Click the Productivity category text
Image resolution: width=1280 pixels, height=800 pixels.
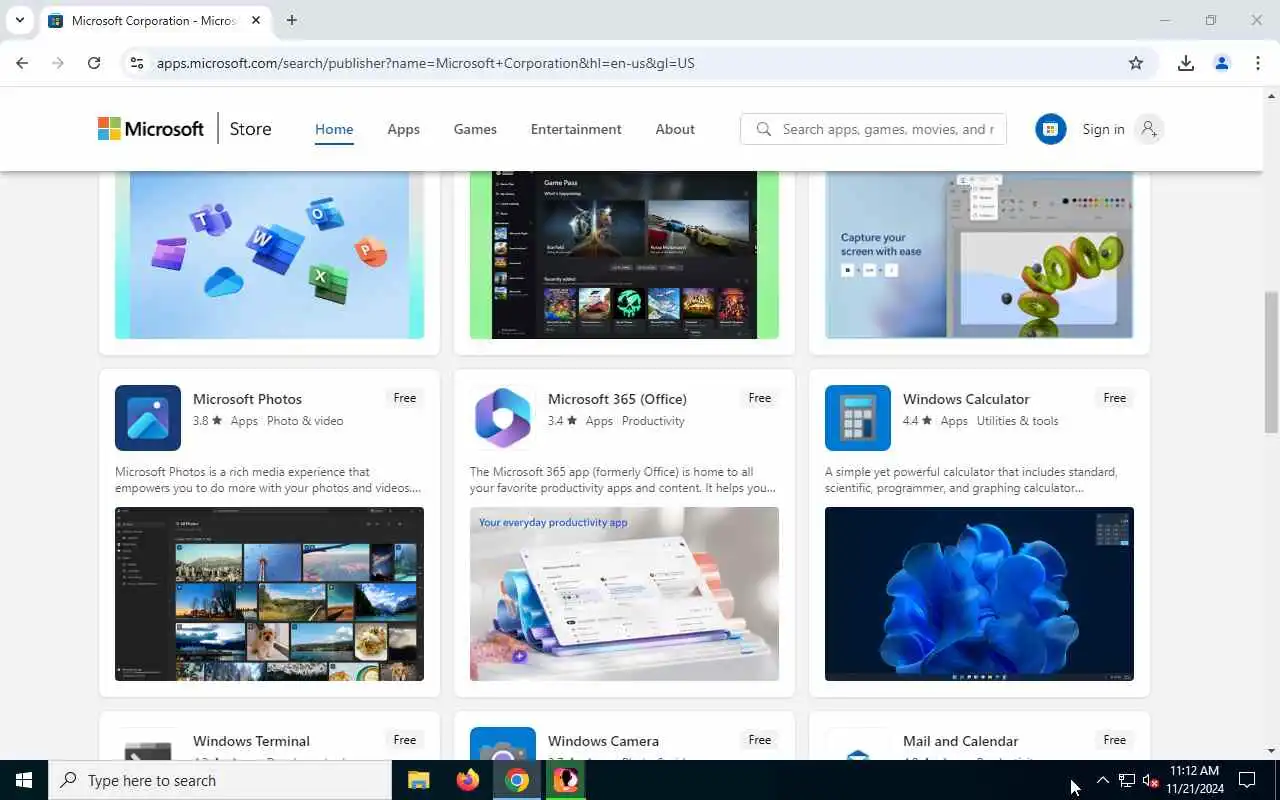[653, 421]
